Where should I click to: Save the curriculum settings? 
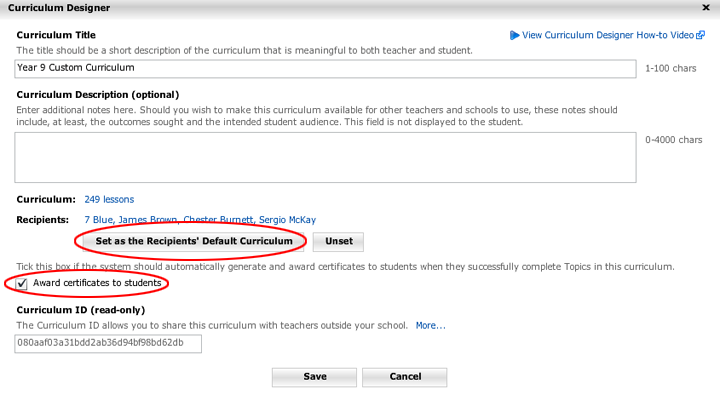click(x=314, y=377)
